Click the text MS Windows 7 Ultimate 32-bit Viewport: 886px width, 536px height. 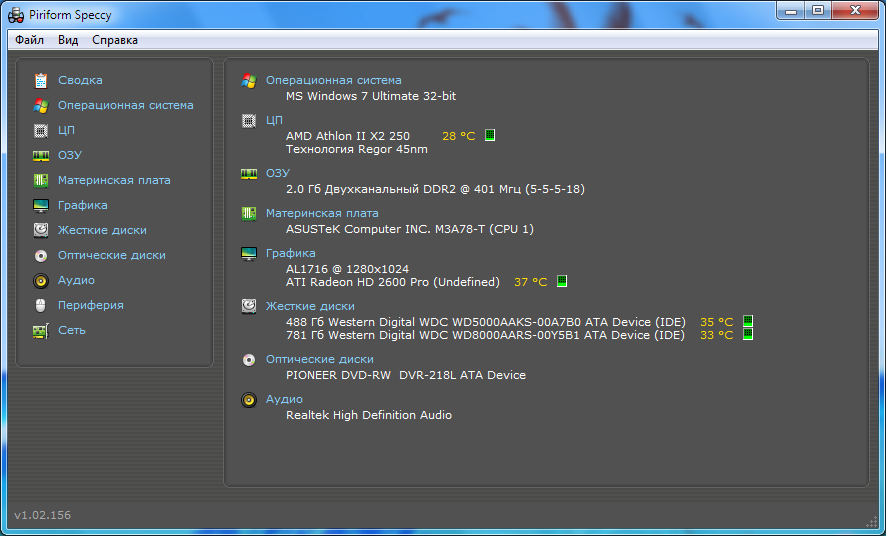point(371,96)
